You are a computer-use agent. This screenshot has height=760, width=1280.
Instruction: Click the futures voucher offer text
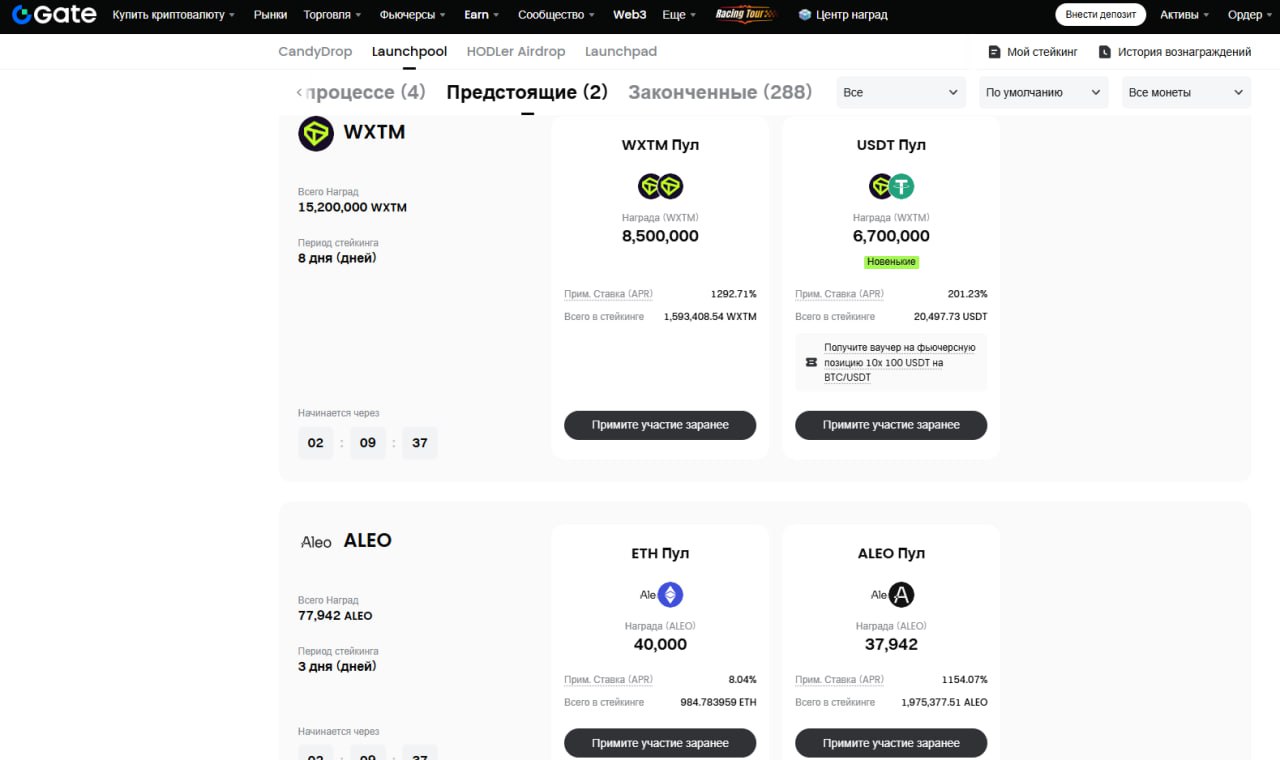point(899,362)
